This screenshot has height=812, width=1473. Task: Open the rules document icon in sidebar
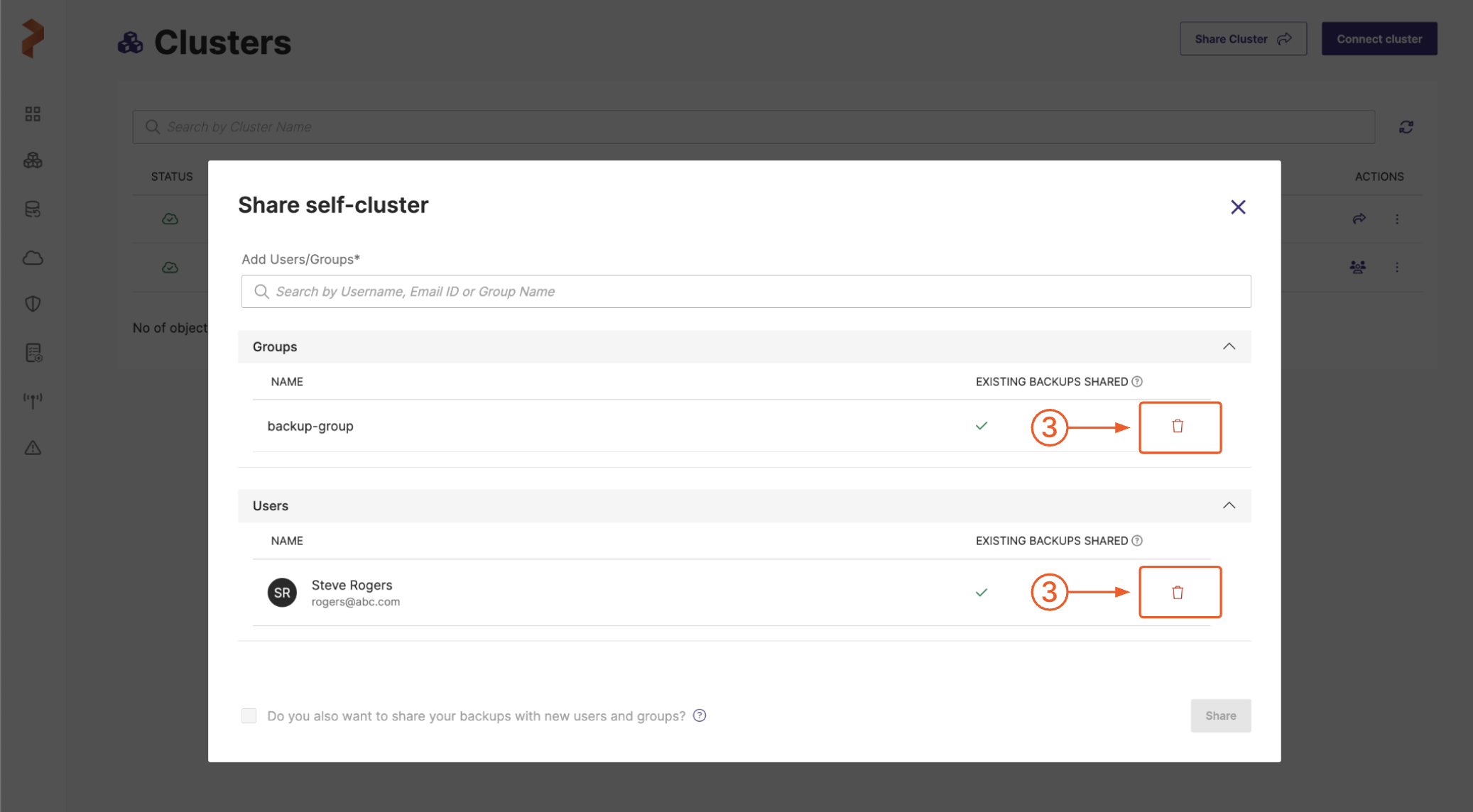pyautogui.click(x=33, y=353)
